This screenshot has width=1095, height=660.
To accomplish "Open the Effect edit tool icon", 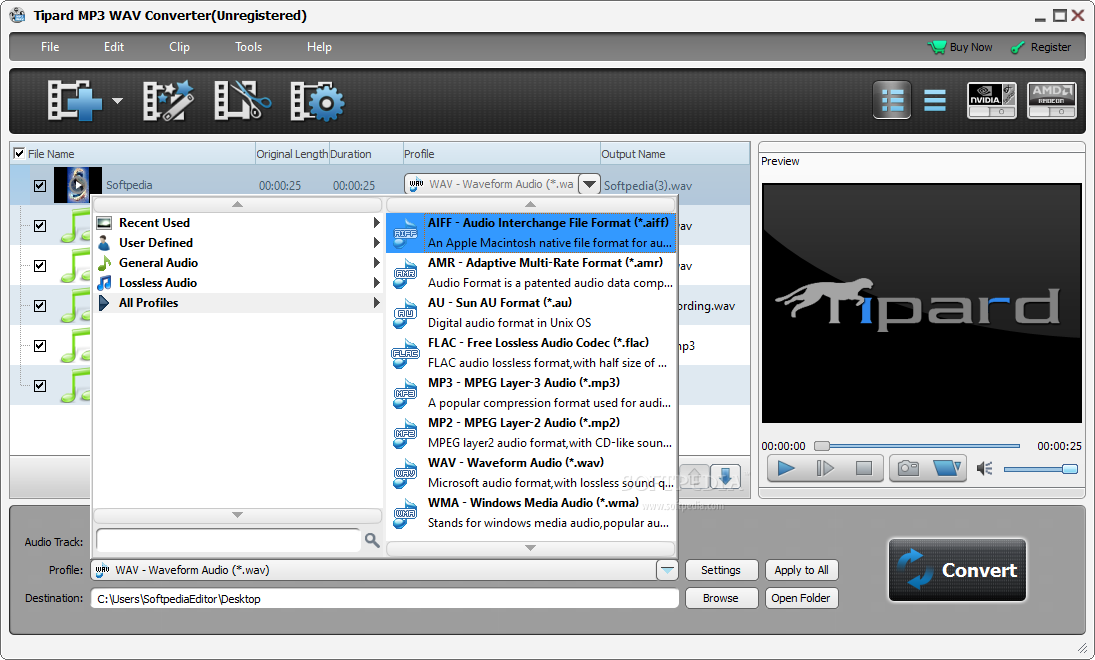I will [168, 101].
